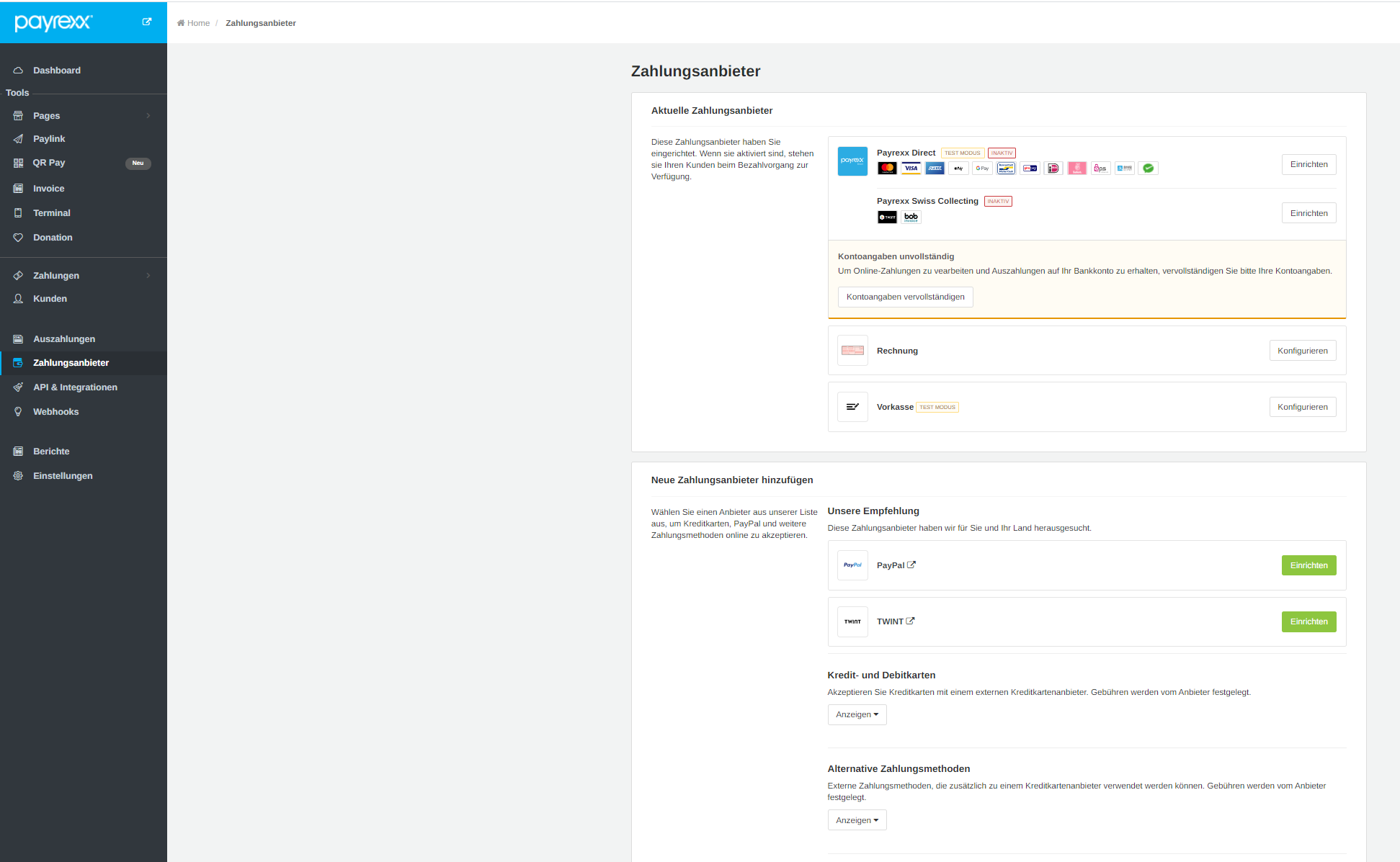
Task: Open Anzeigen dropdown under Kredit- und Debitkarten
Action: tap(857, 714)
